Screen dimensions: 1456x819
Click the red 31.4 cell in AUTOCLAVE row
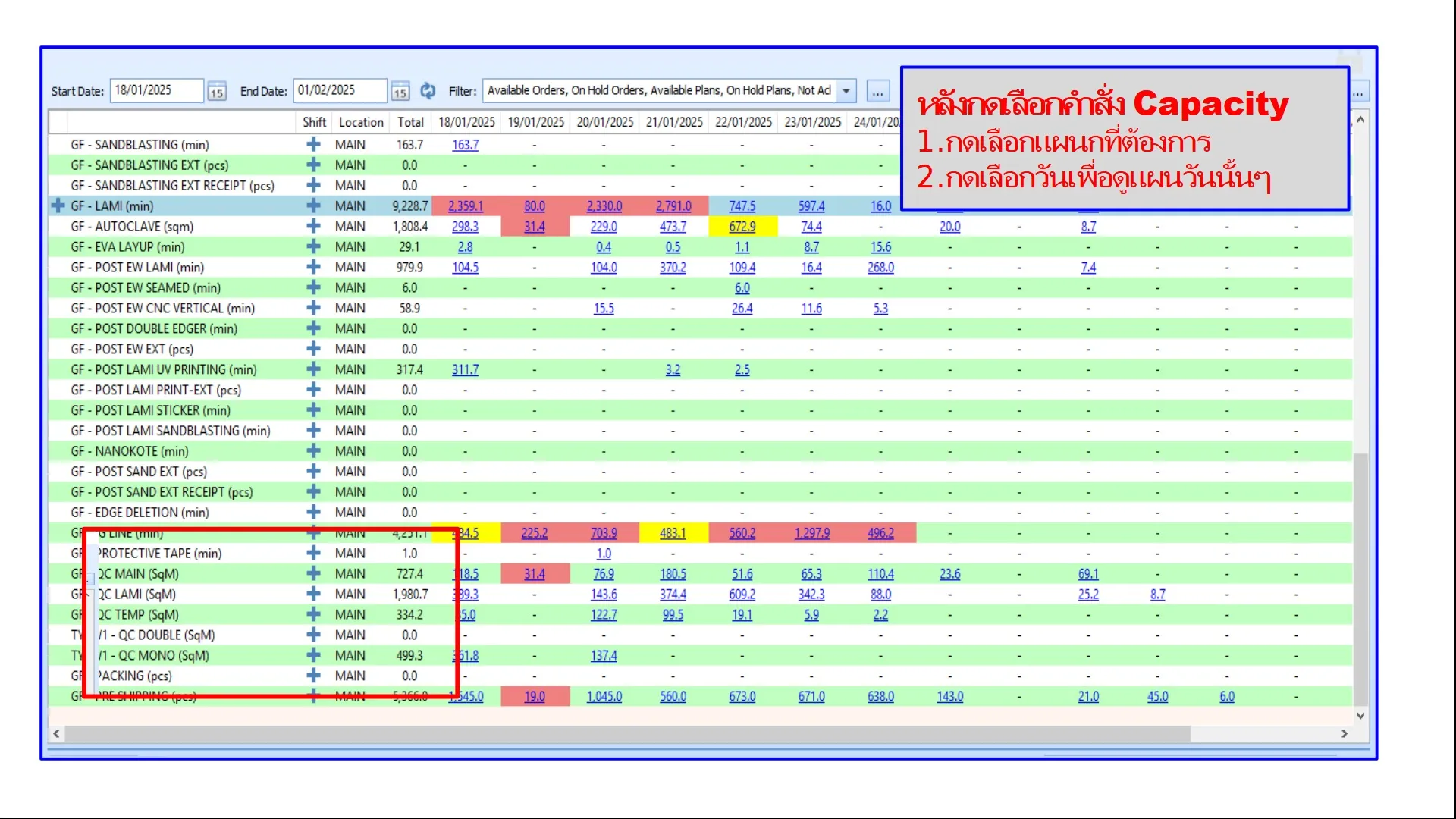pyautogui.click(x=535, y=227)
